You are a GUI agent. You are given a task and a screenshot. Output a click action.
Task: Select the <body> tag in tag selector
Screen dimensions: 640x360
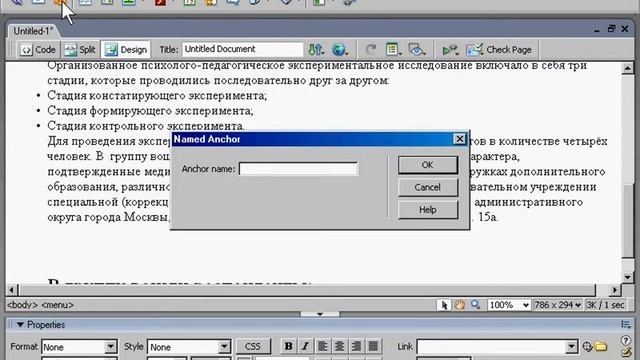click(22, 305)
